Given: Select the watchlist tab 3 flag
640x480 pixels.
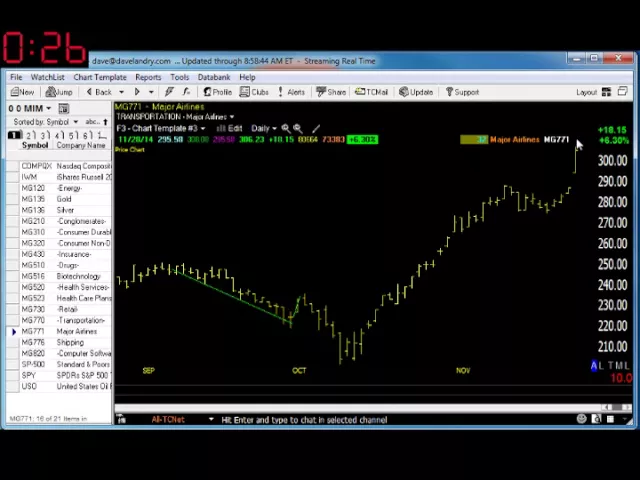Looking at the screenshot, I should [44, 136].
